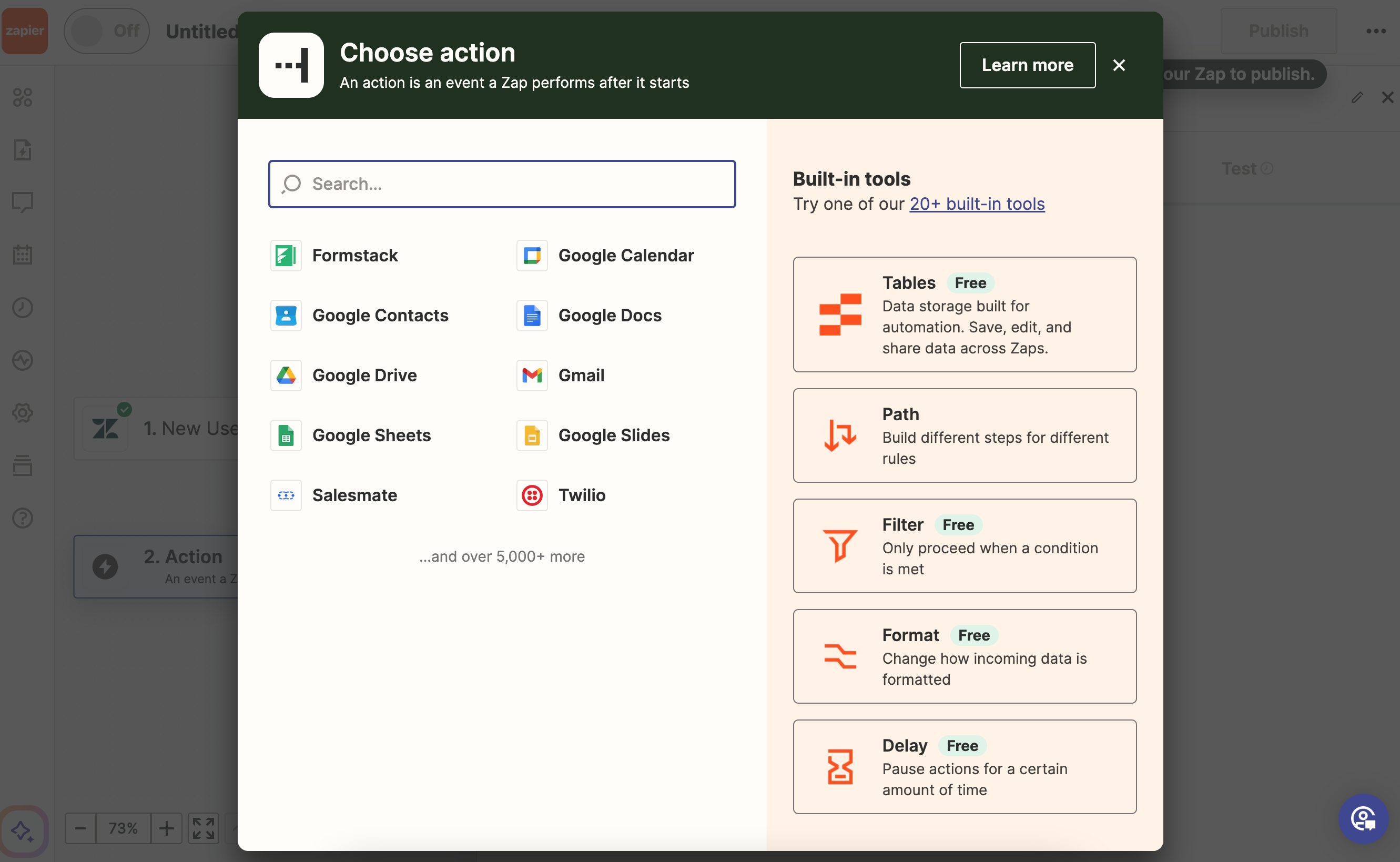Open the three-dot more menu
1400x862 pixels.
tap(1375, 31)
